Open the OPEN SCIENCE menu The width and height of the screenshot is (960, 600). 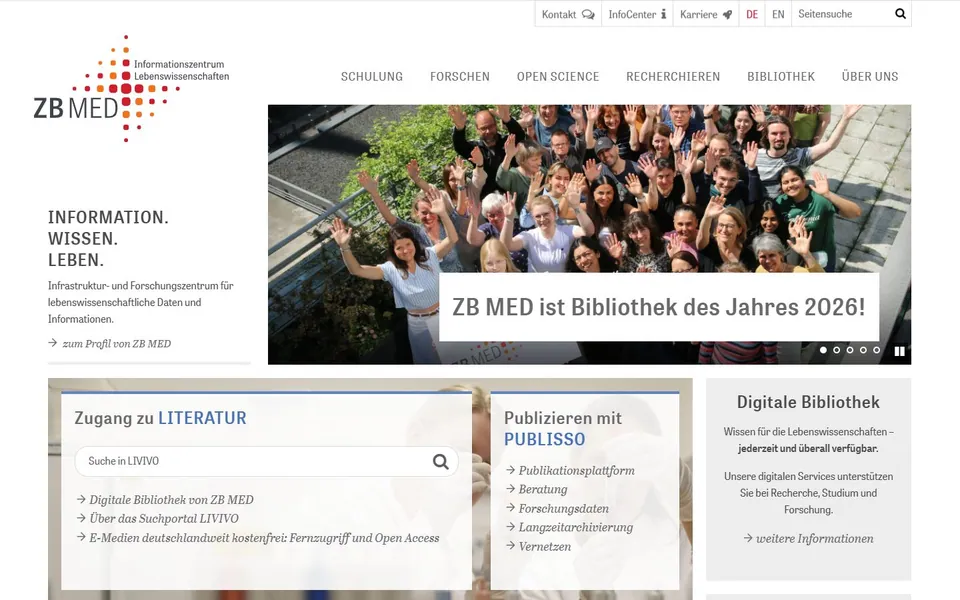click(x=558, y=77)
